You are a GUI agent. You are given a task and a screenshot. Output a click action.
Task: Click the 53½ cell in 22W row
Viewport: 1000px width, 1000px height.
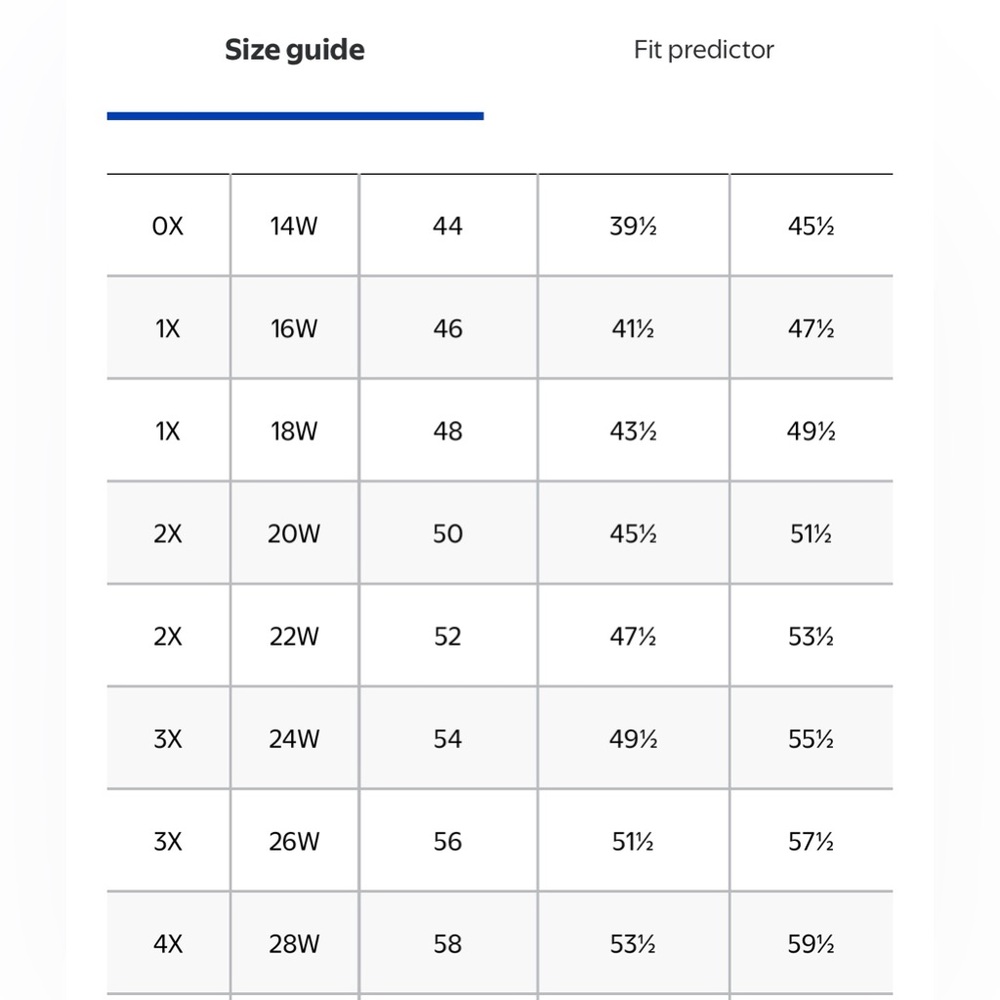click(x=811, y=636)
